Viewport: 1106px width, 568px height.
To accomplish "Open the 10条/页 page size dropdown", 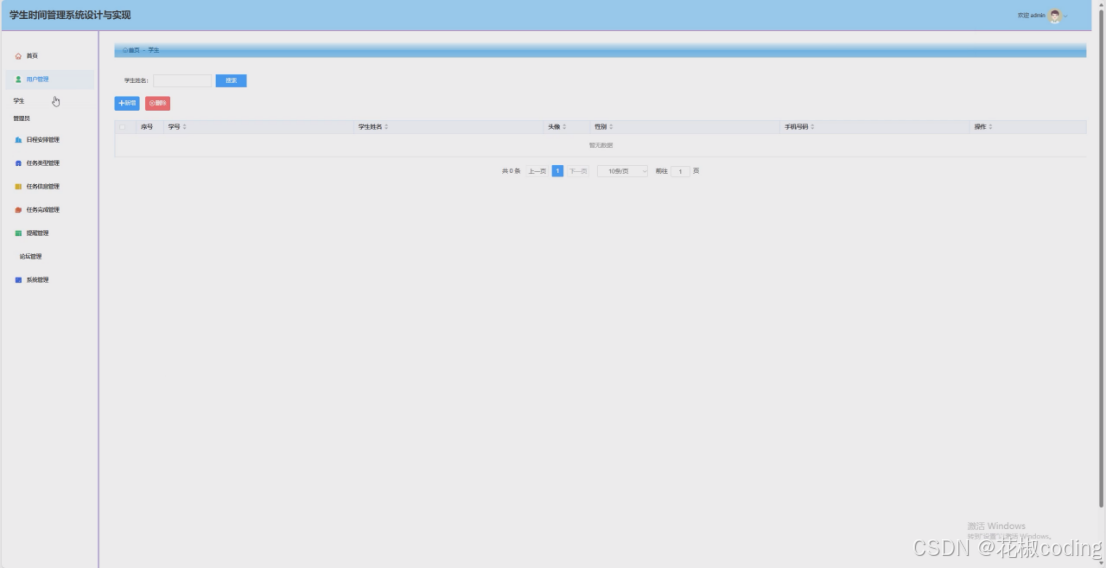I will click(622, 171).
